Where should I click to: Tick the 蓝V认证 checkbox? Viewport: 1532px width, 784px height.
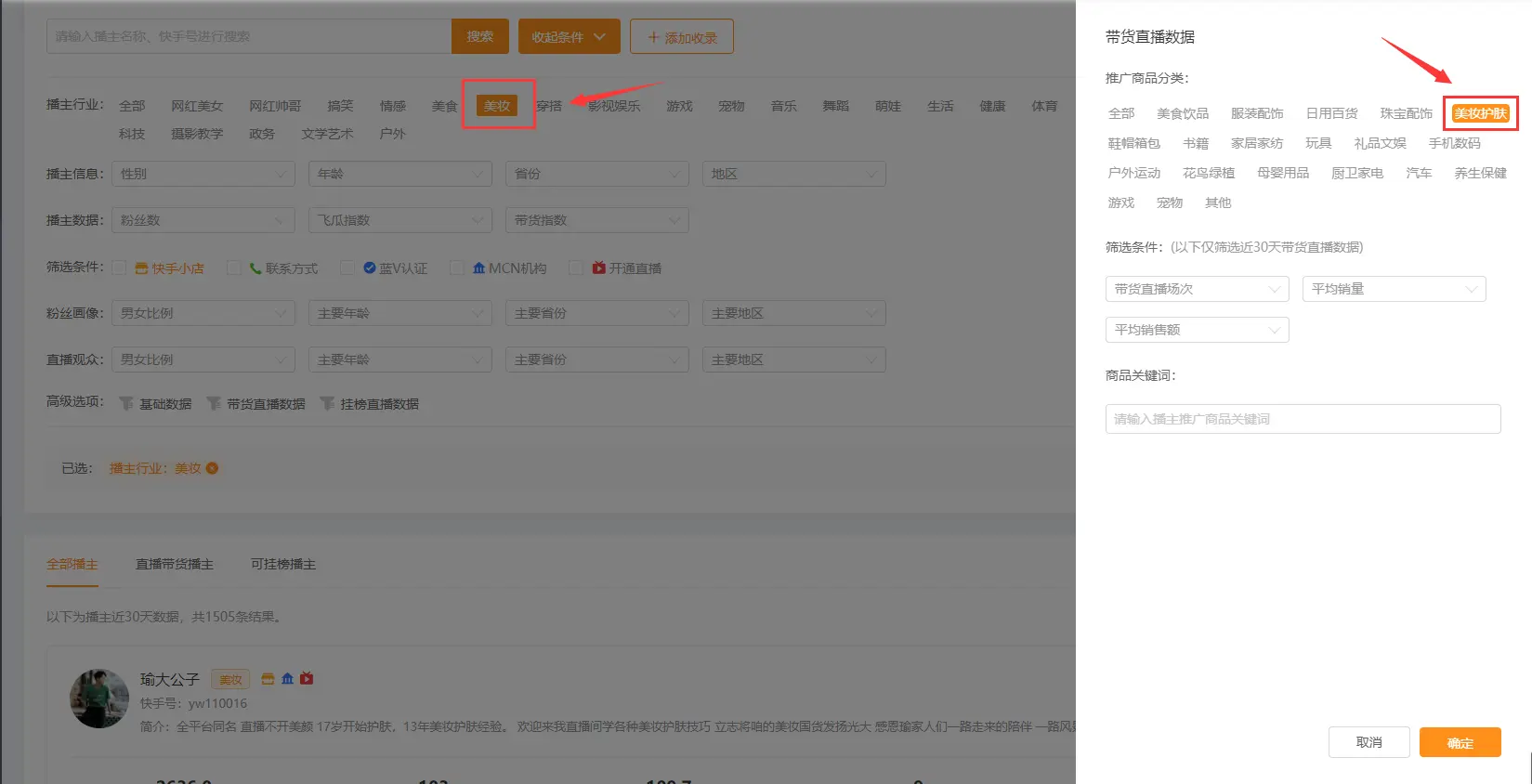coord(347,268)
